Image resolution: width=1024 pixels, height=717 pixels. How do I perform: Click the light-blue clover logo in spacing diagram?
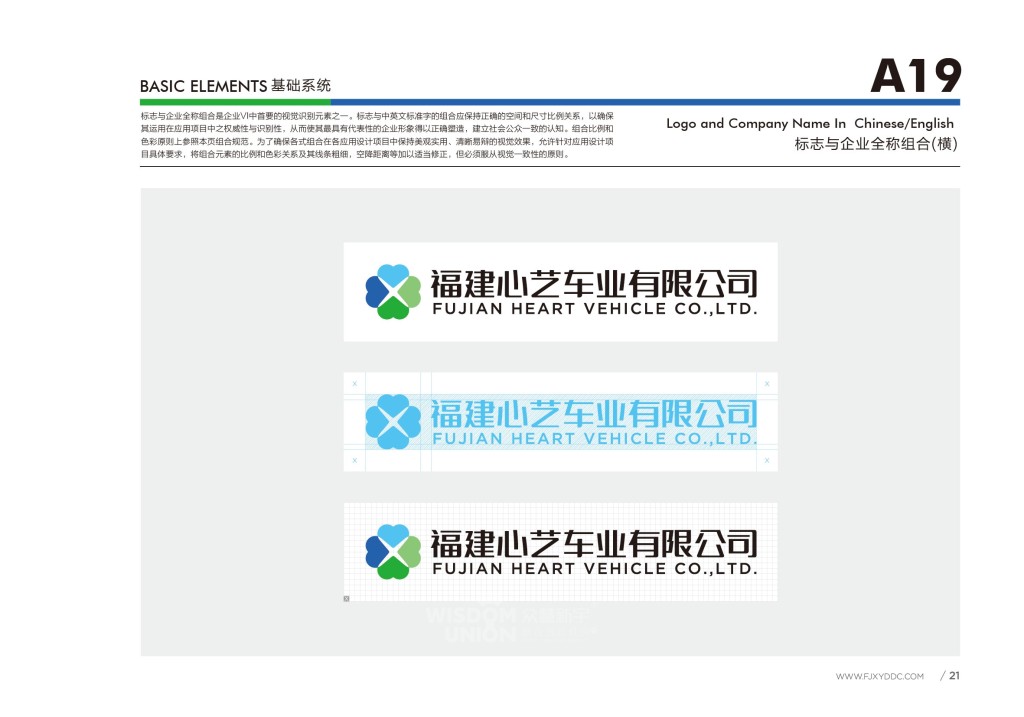393,422
